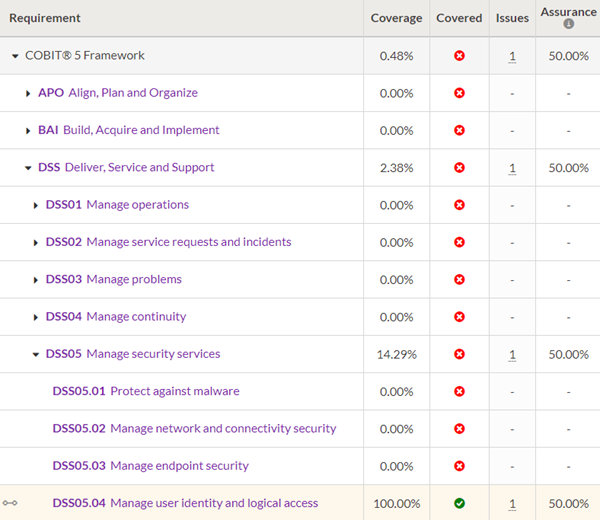Collapse the DSS Deliver, Service and Support node
Image resolution: width=600 pixels, height=520 pixels.
pyautogui.click(x=28, y=168)
